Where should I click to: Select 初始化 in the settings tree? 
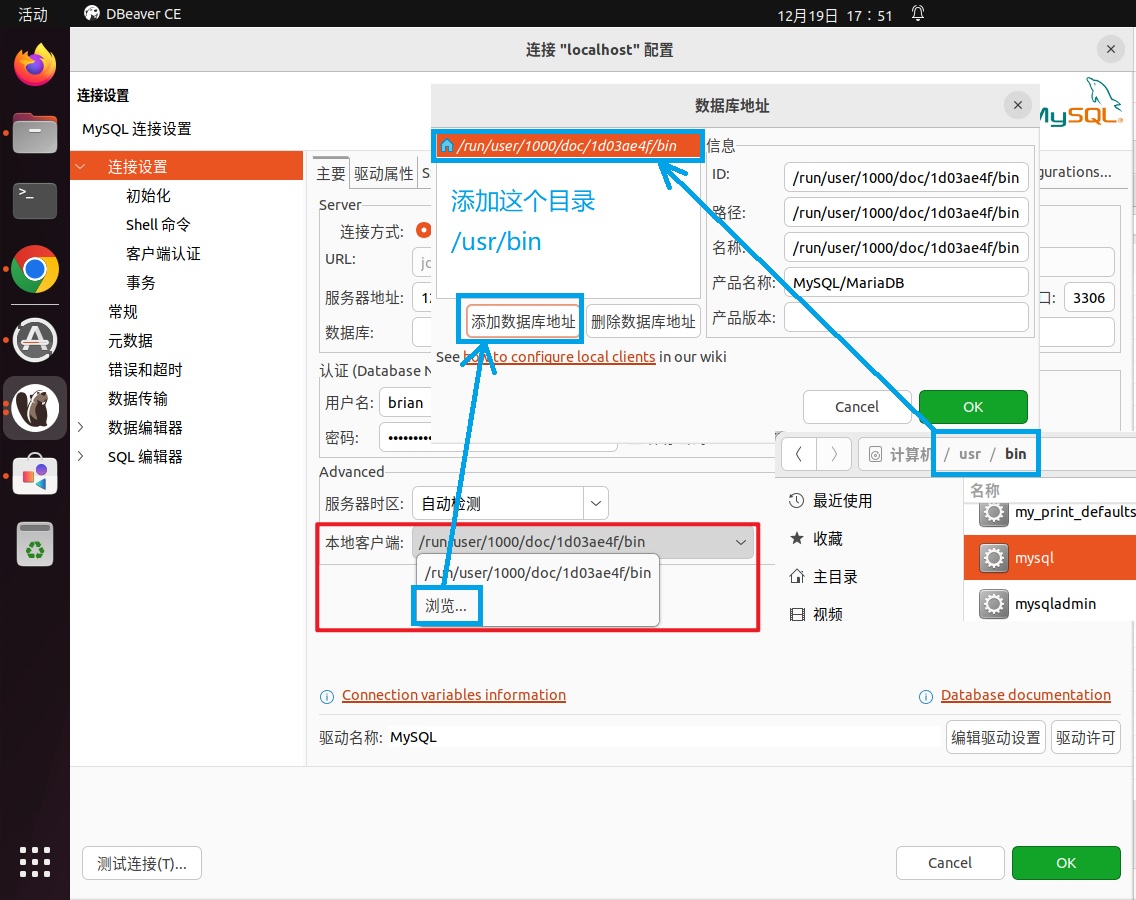point(148,196)
